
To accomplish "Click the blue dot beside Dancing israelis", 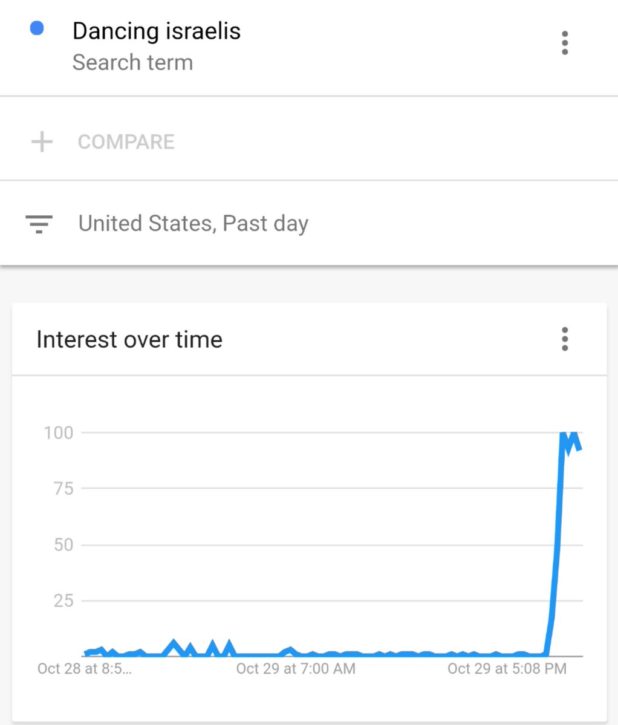I will pyautogui.click(x=37, y=29).
